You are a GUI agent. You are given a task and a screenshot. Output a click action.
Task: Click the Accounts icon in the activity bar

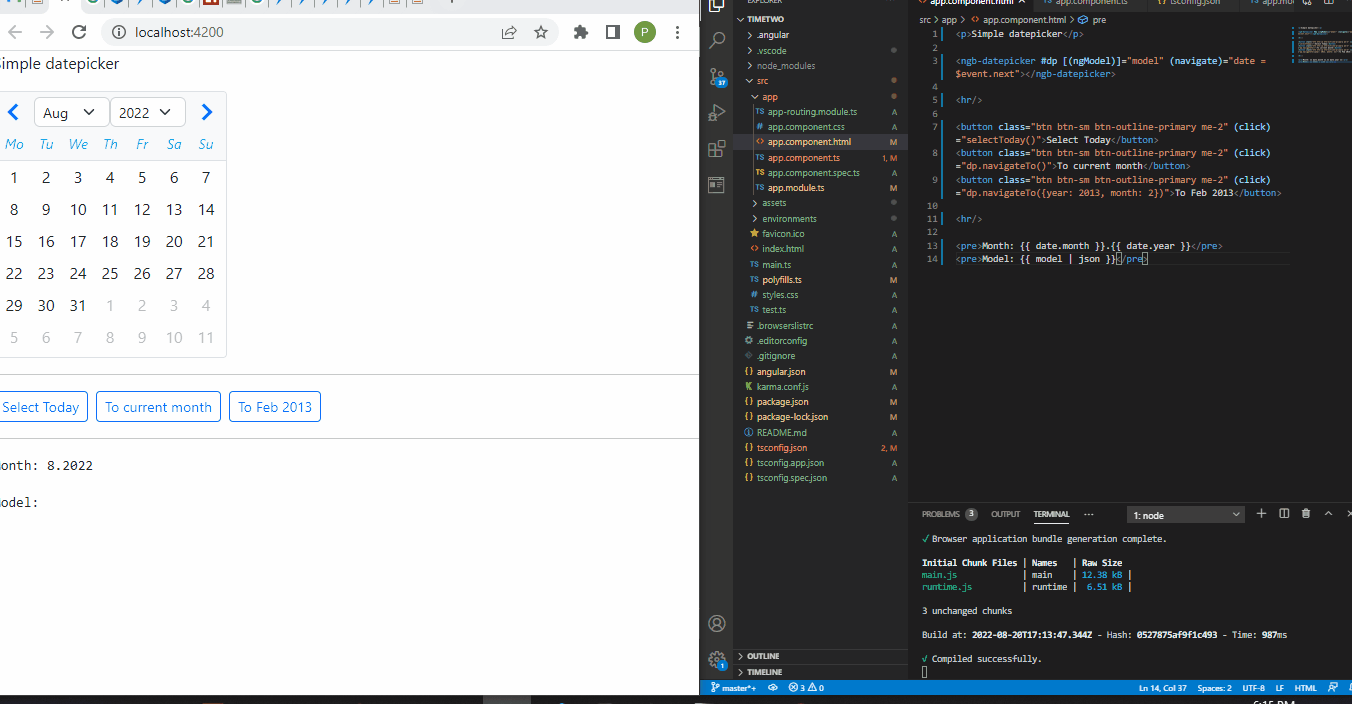click(716, 623)
